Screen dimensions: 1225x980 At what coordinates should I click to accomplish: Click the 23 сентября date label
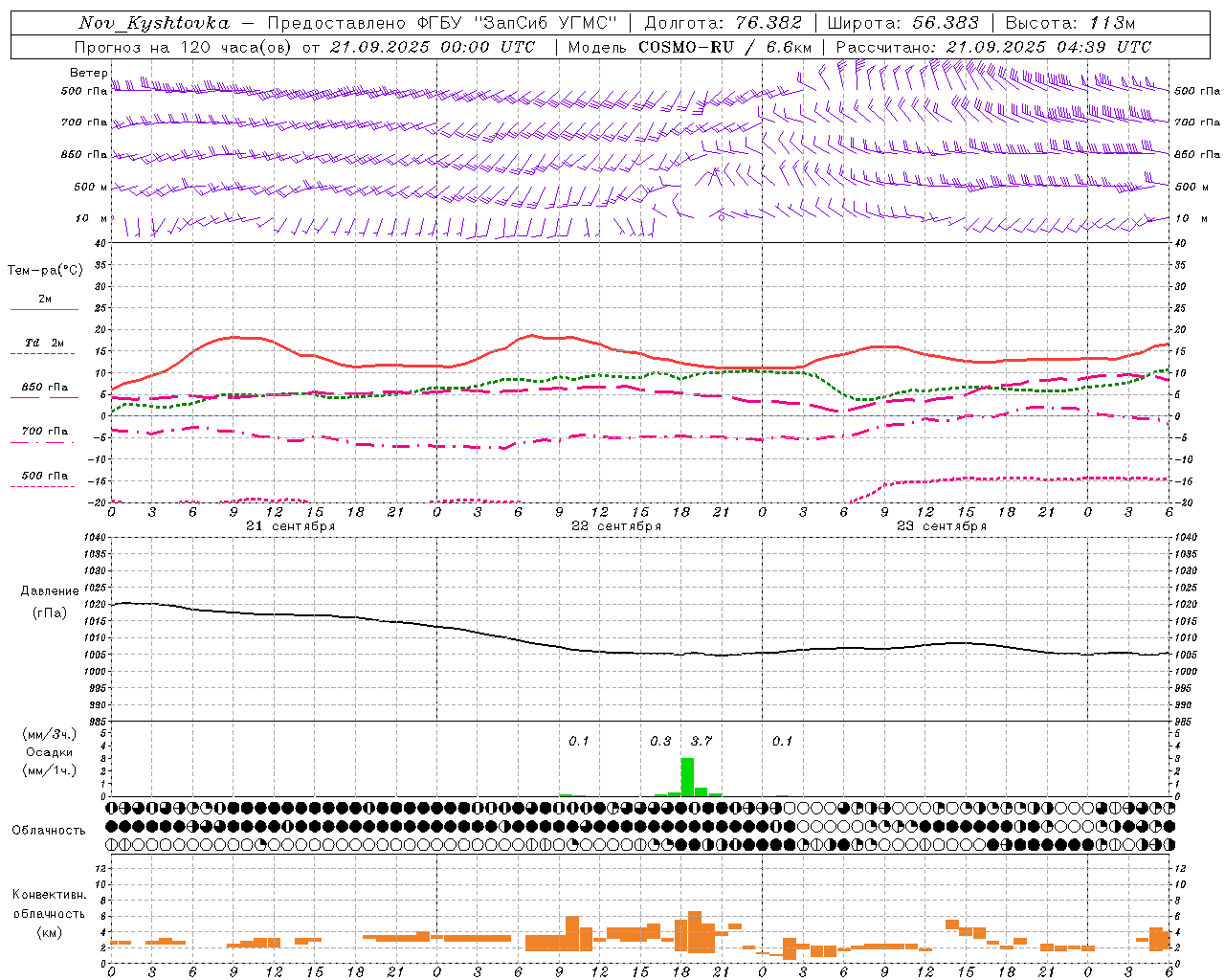pyautogui.click(x=942, y=526)
